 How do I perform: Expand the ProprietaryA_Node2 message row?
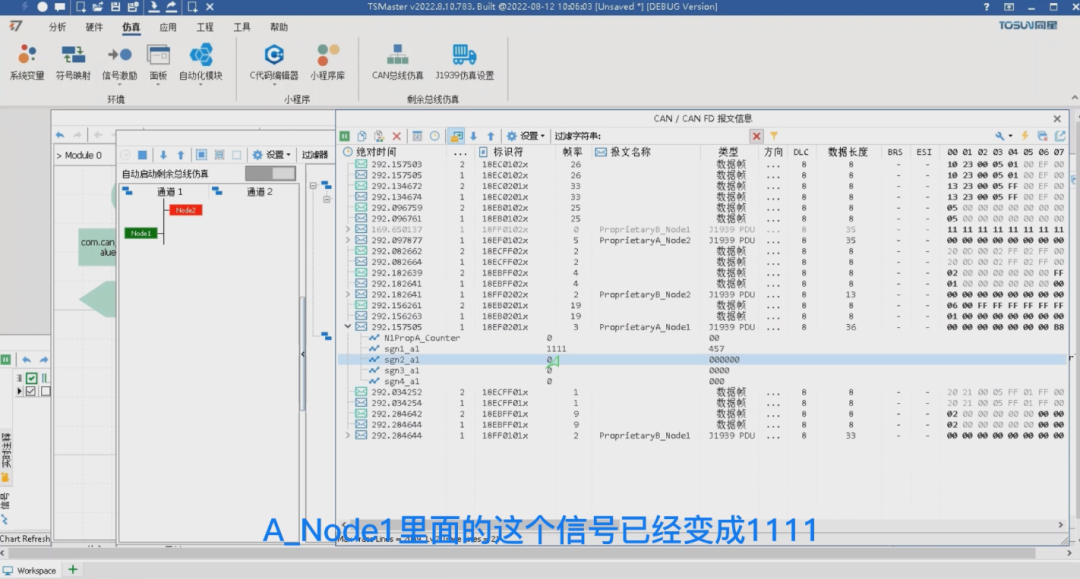[348, 240]
